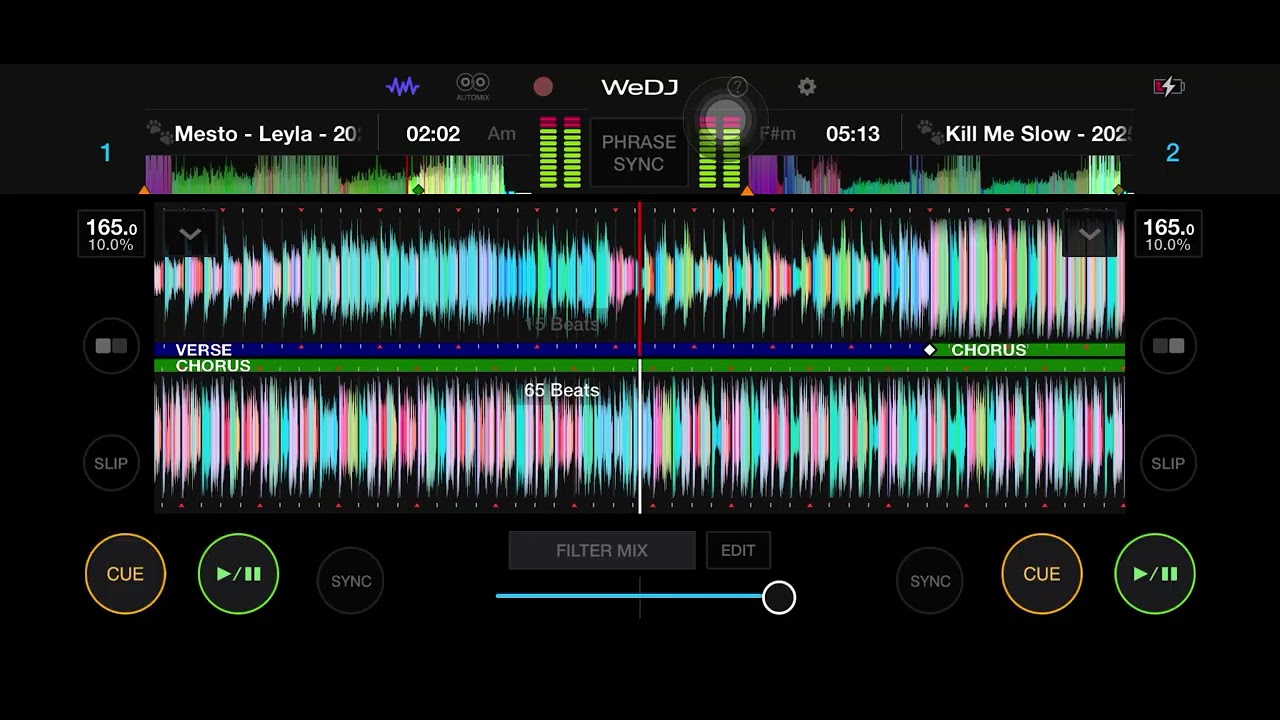Viewport: 1280px width, 720px height.
Task: Open the settings gear icon
Action: click(807, 87)
